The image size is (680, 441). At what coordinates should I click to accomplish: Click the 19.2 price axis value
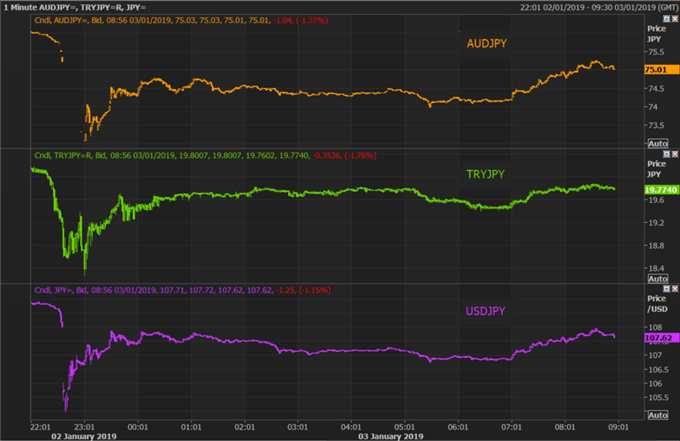[656, 223]
